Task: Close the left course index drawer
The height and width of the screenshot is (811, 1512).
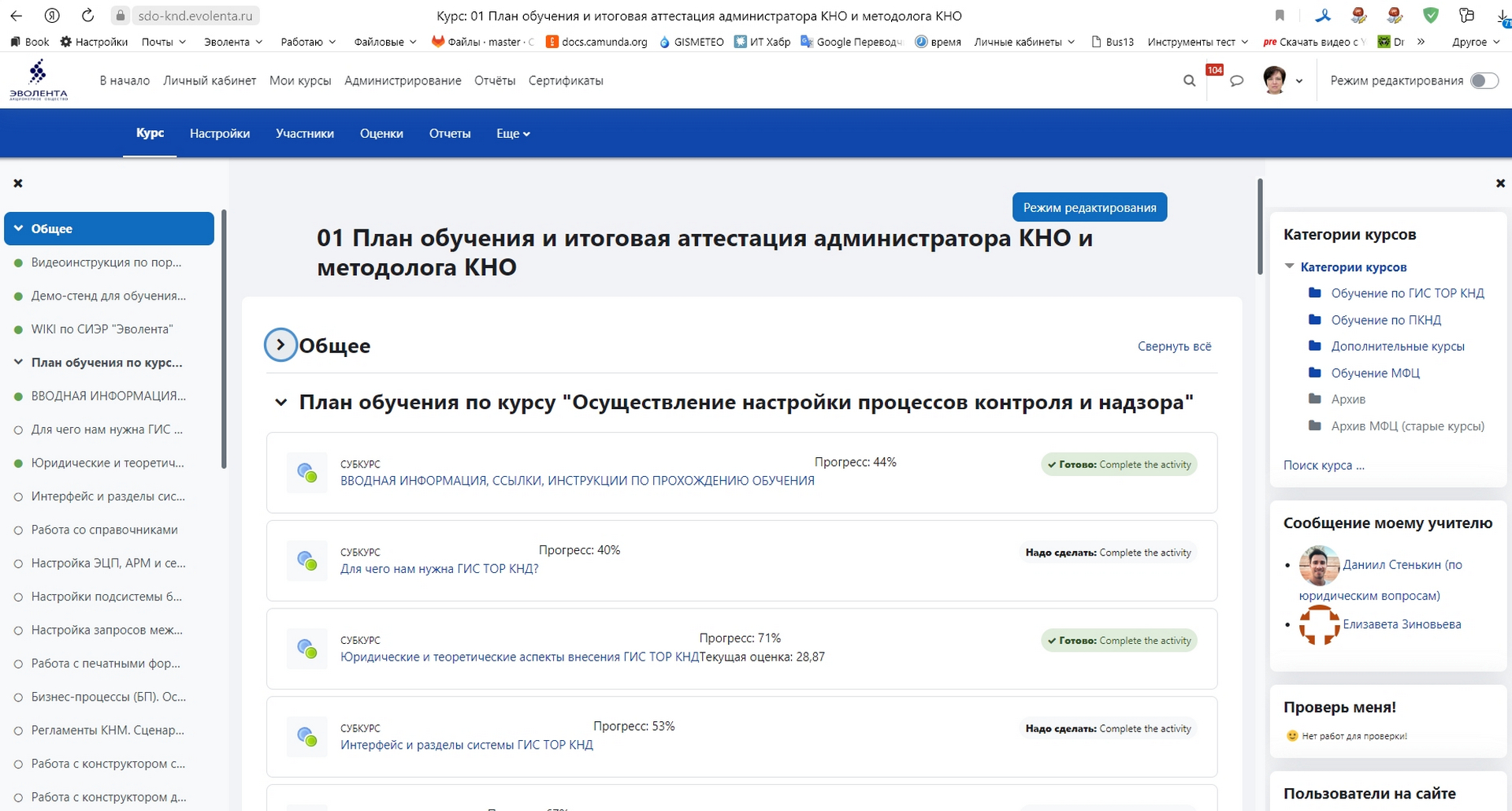Action: pos(18,183)
